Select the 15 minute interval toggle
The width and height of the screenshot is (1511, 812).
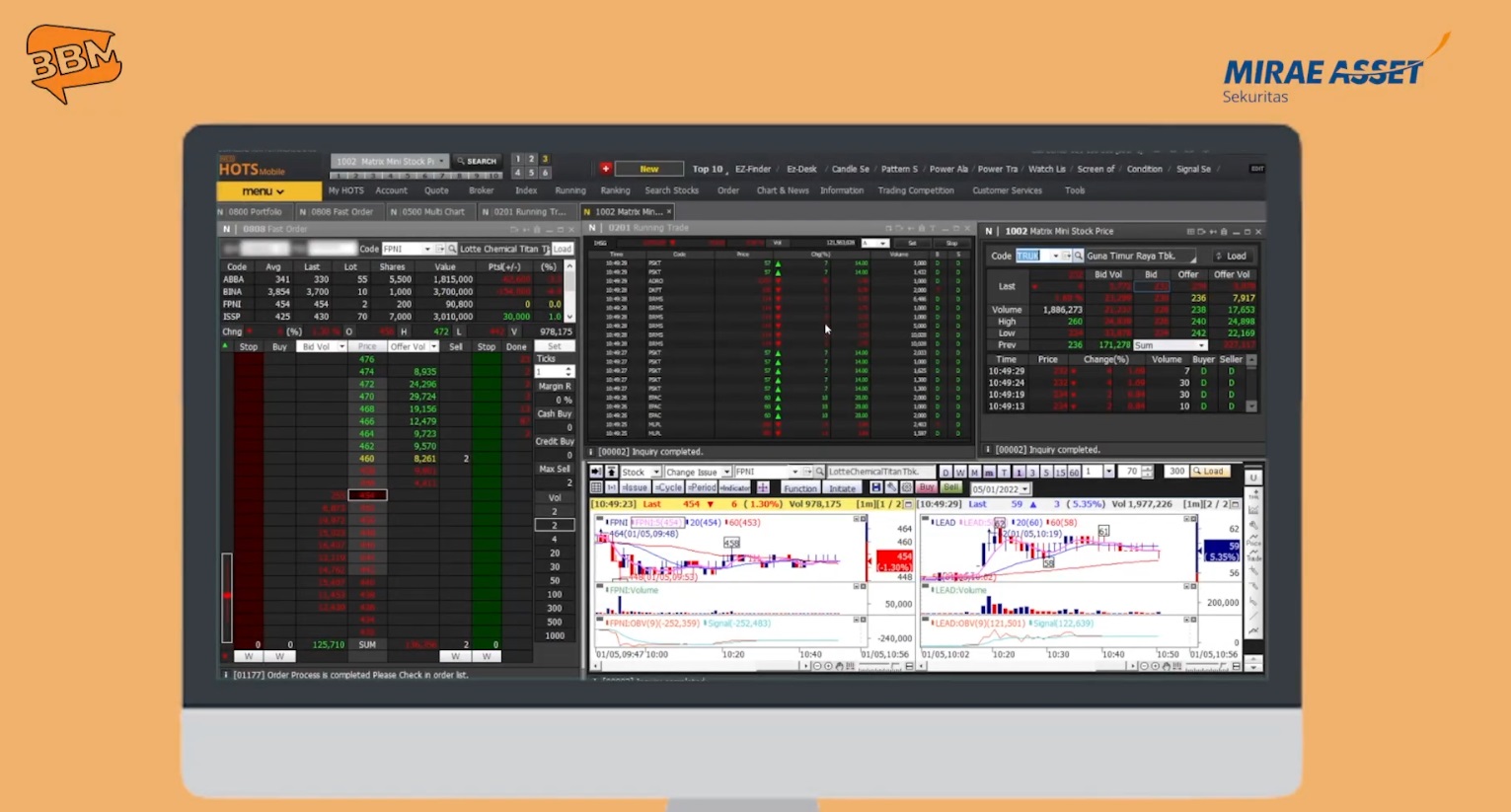coord(1061,472)
